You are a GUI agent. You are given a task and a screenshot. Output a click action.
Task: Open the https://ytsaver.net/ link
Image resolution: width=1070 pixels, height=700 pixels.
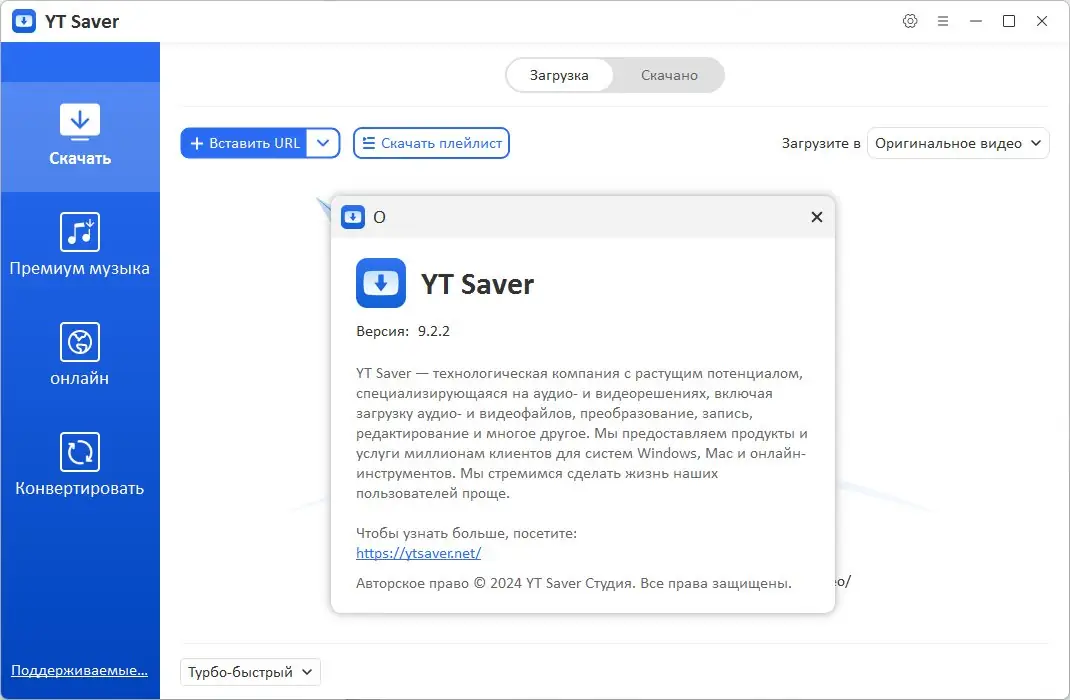(x=418, y=553)
